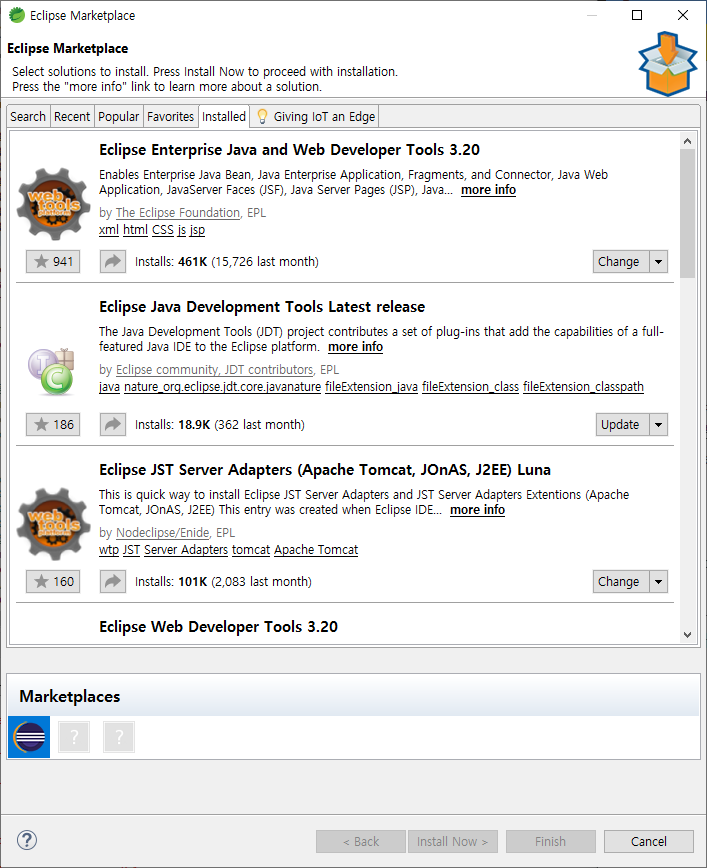Click Change button for Enterprise Java and Web Developer Tools
Viewport: 707px width, 868px height.
tap(621, 261)
